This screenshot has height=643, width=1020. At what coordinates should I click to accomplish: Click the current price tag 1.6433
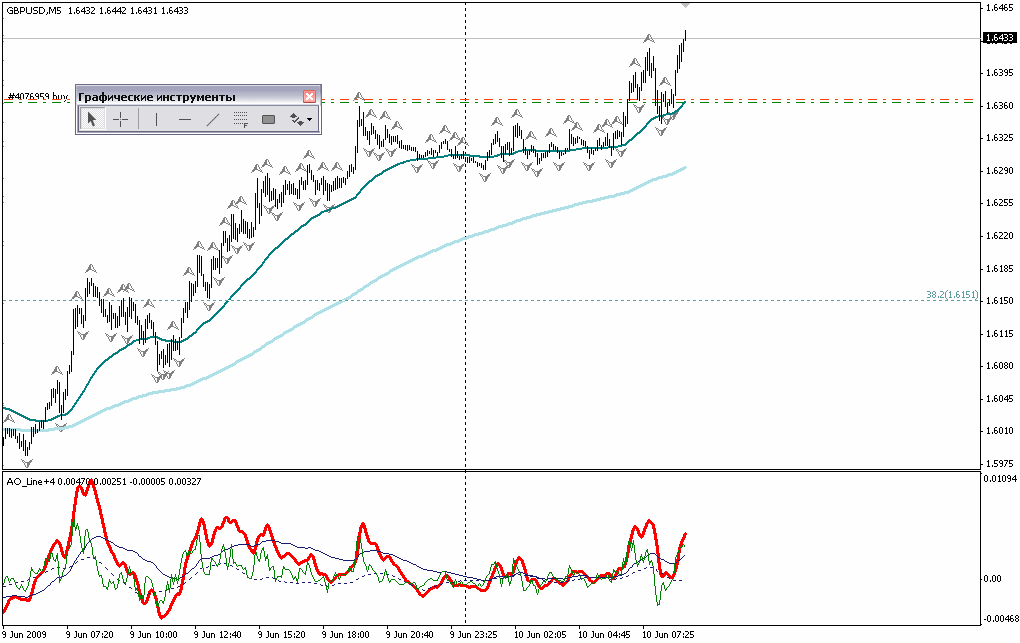pyautogui.click(x=997, y=38)
